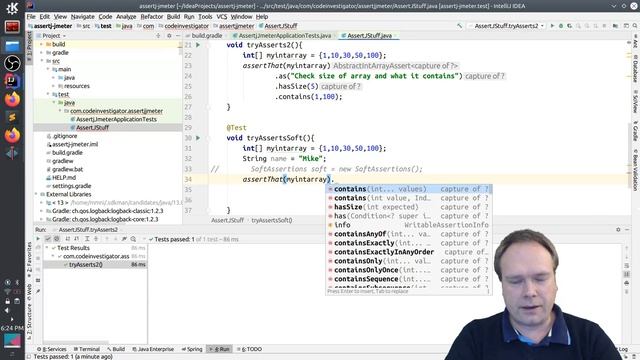Collapse the External Libraries node
Viewport: 640px width, 360px height.
click(x=36, y=194)
